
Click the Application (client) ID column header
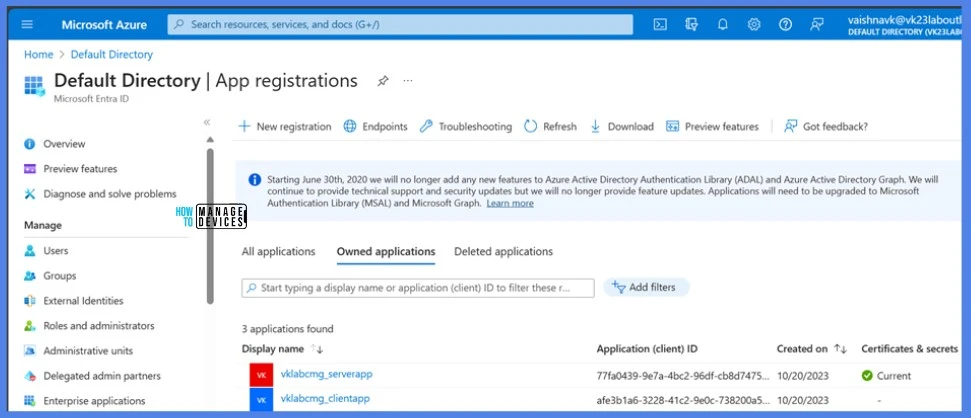(x=647, y=349)
